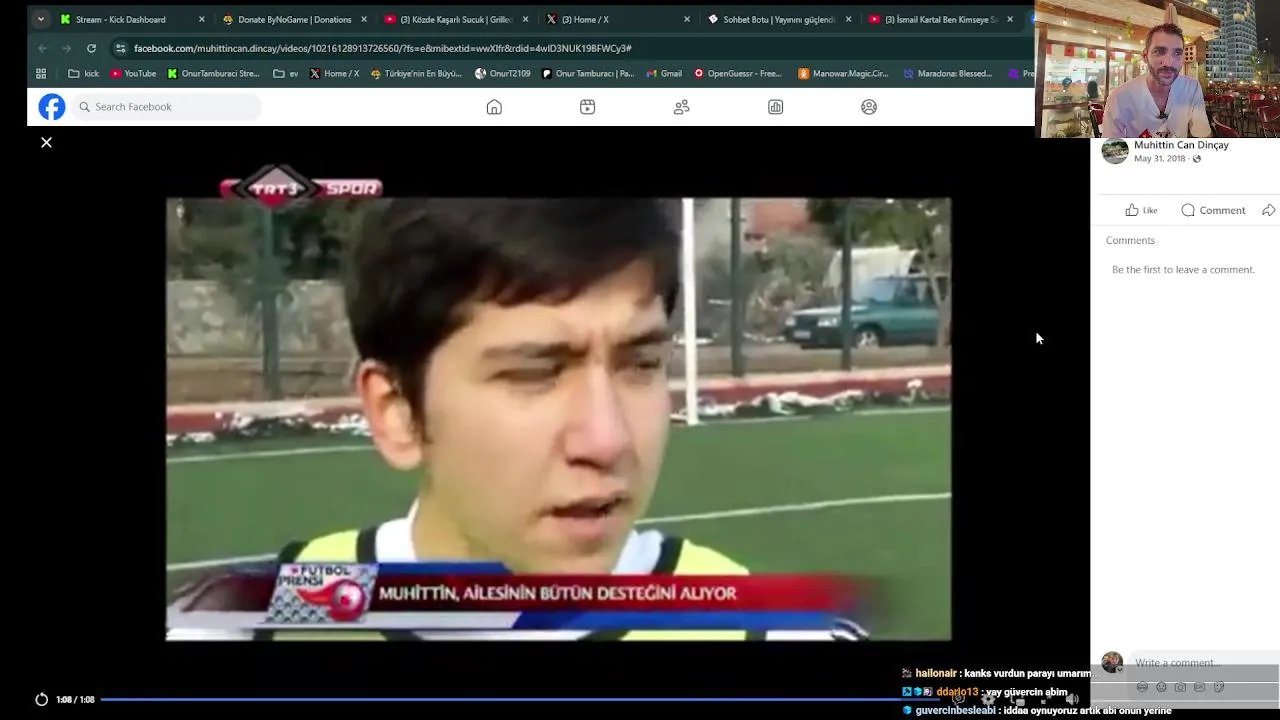1280x720 pixels.
Task: Click 'Be the first to leave a comment'
Action: [1183, 270]
